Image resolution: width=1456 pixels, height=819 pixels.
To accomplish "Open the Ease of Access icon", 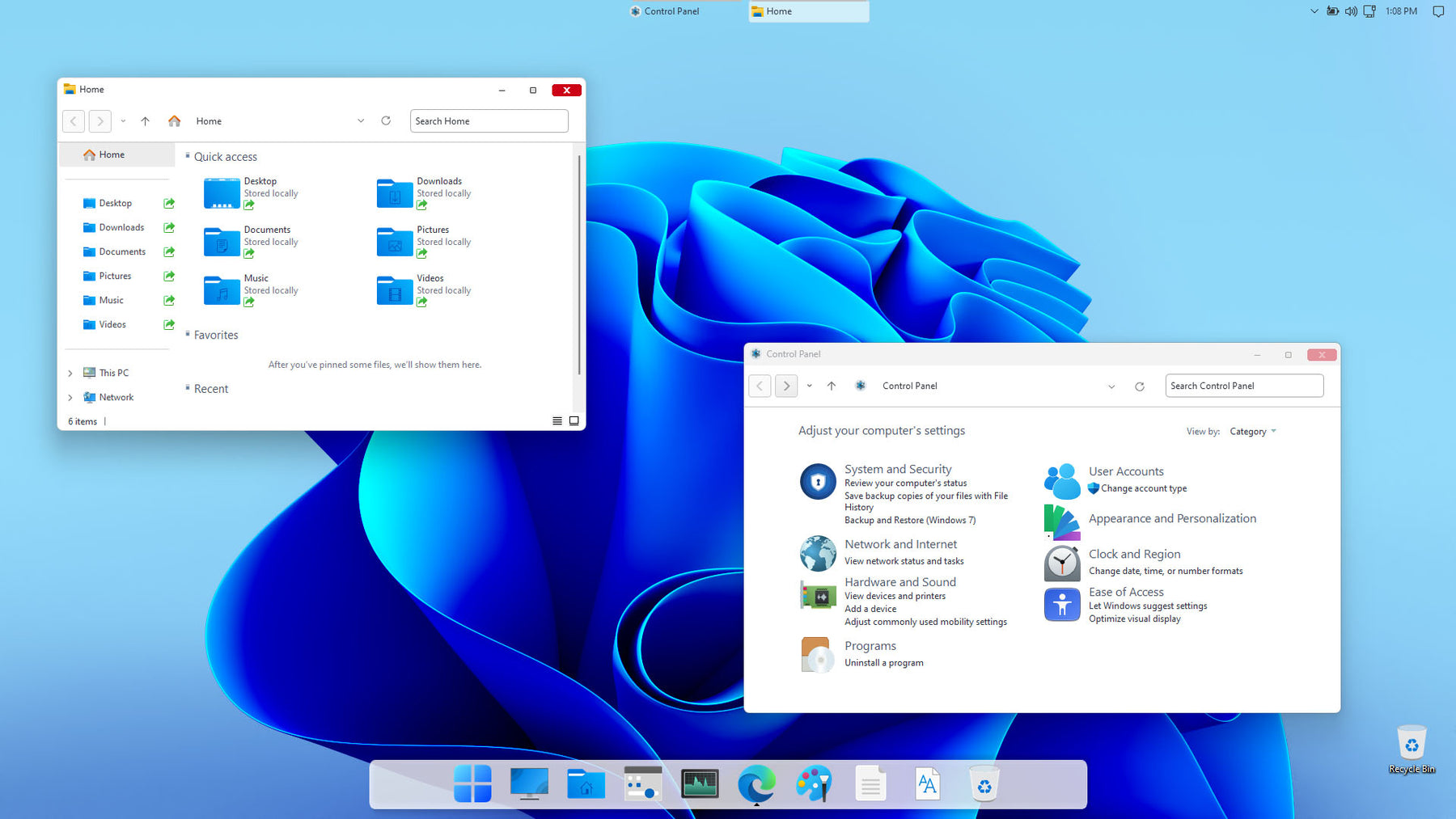I will click(1061, 605).
